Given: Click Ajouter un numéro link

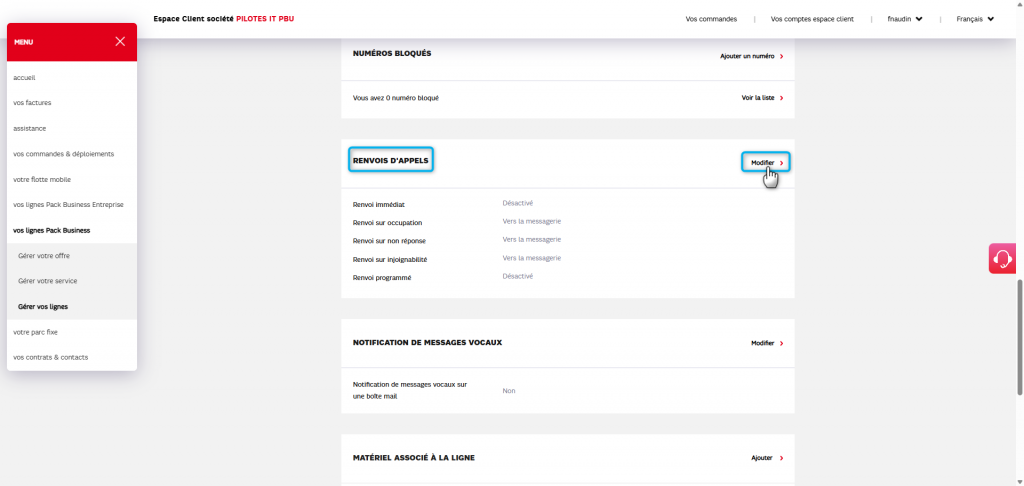Looking at the screenshot, I should coord(751,56).
